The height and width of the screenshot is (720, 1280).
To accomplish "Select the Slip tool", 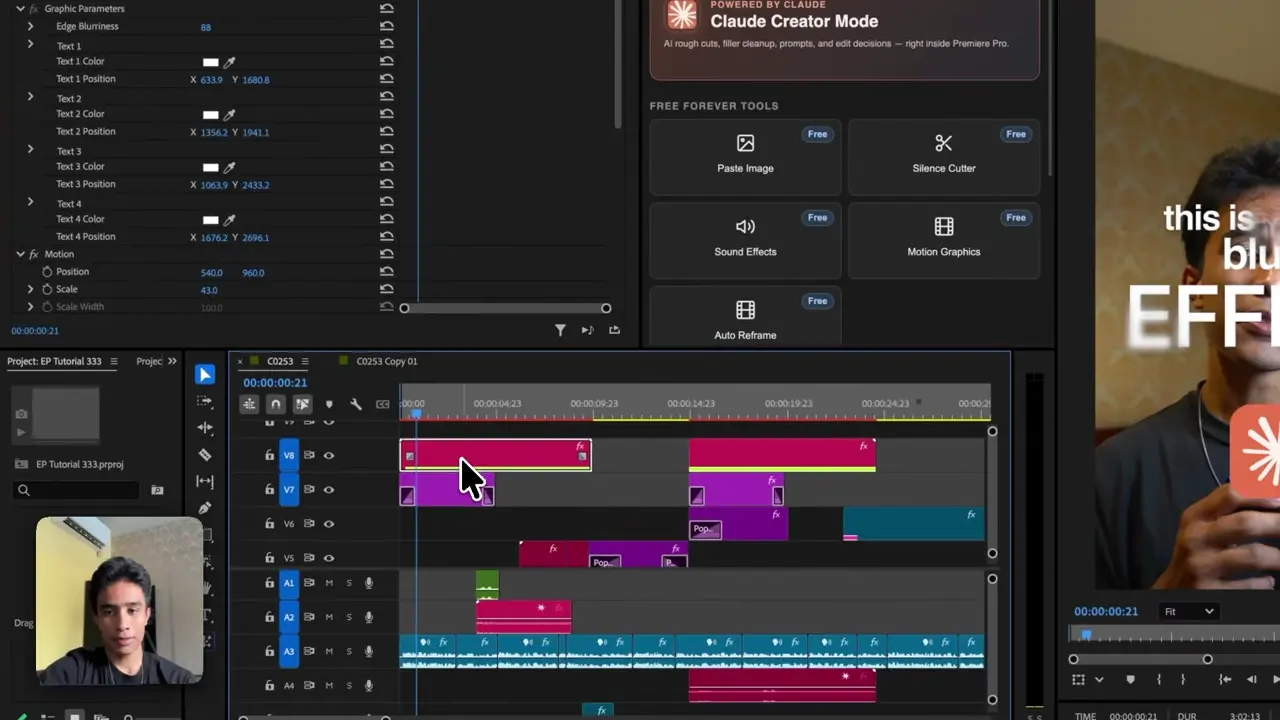I will click(x=205, y=481).
